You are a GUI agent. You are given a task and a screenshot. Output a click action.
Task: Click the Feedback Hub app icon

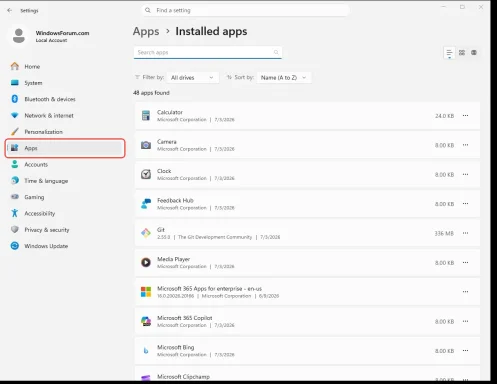click(146, 204)
